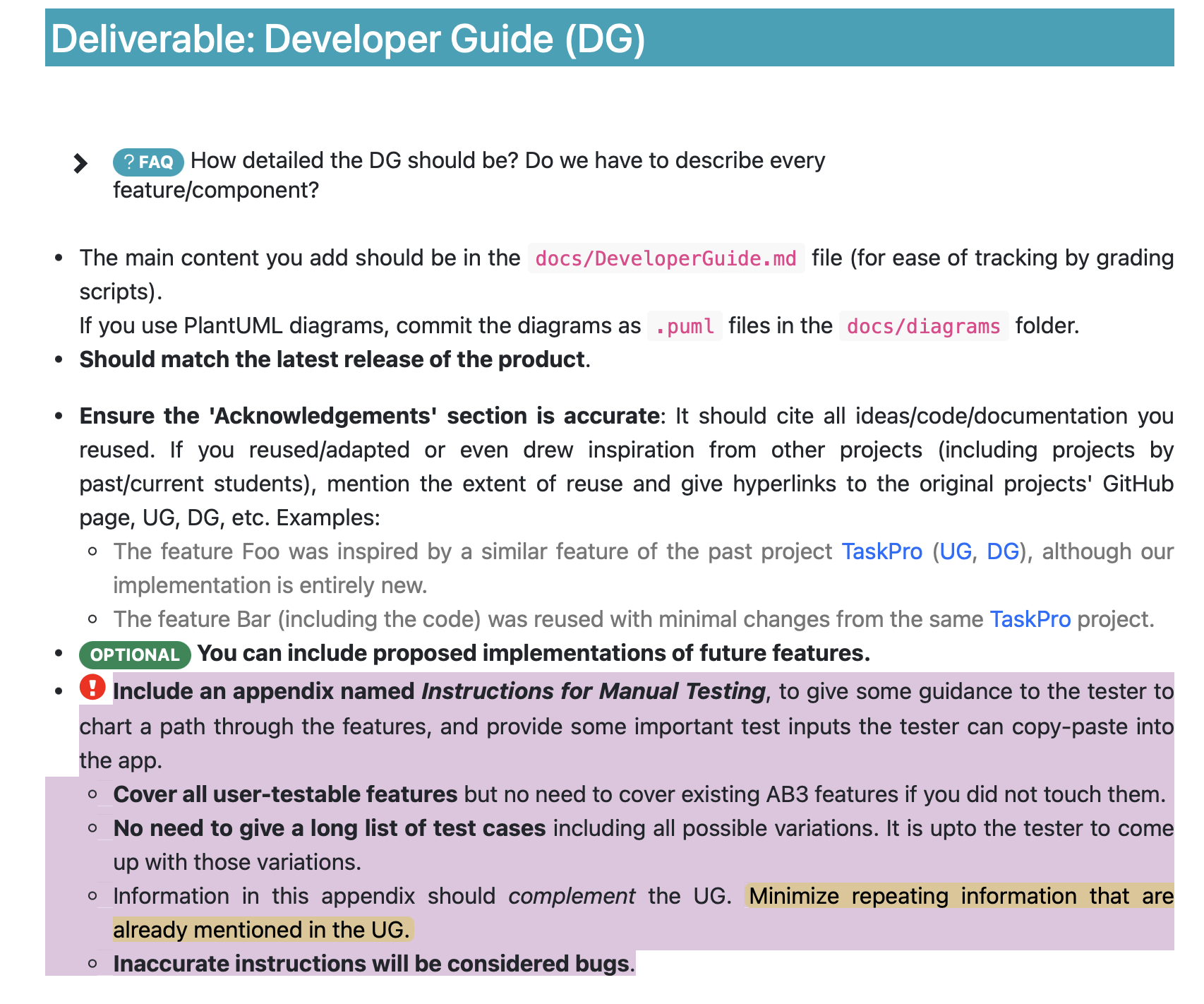Image resolution: width=1204 pixels, height=1004 pixels.
Task: Click 'Cover all user-testable features' text
Action: 285,794
